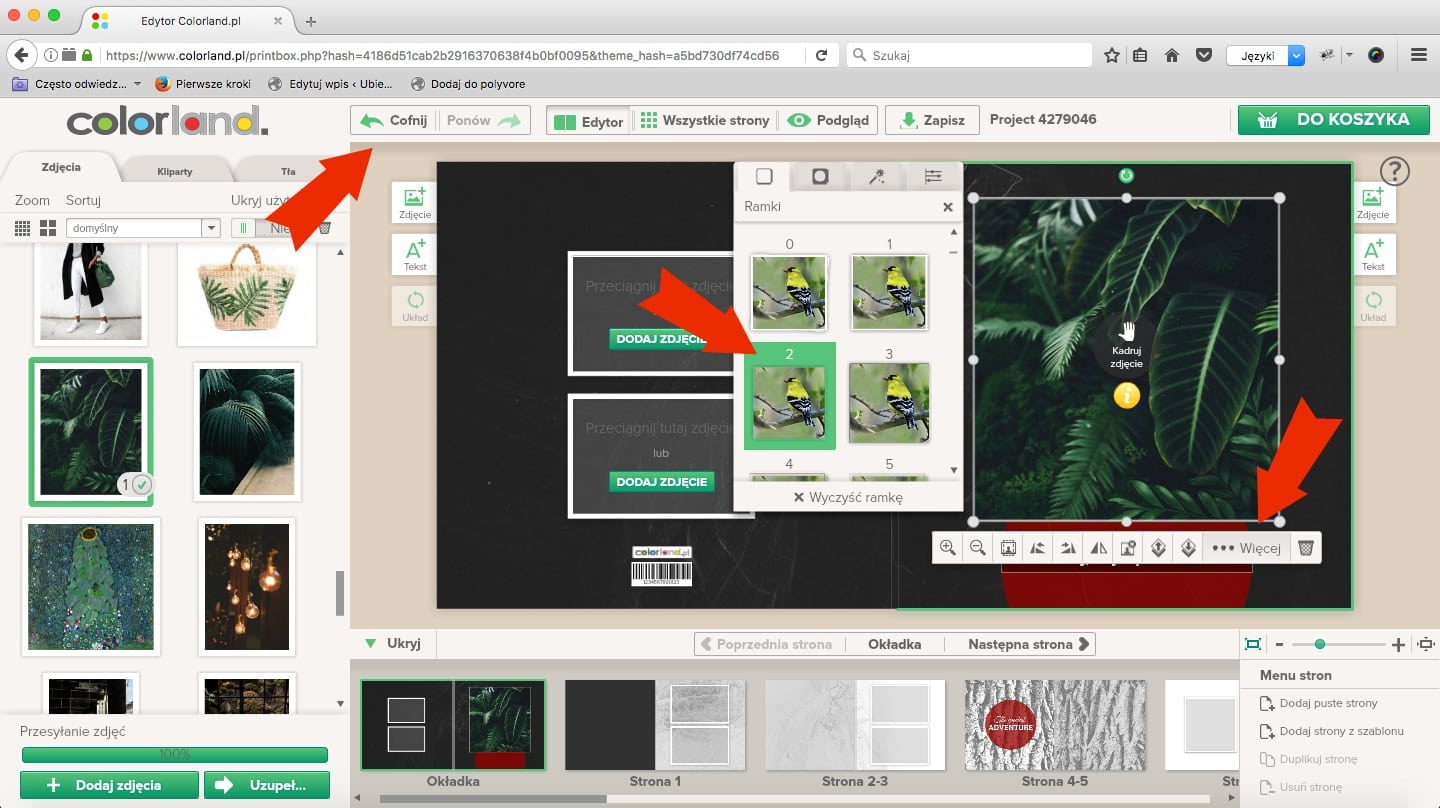Open Podgląd preview mode
1440x808 pixels.
[828, 120]
